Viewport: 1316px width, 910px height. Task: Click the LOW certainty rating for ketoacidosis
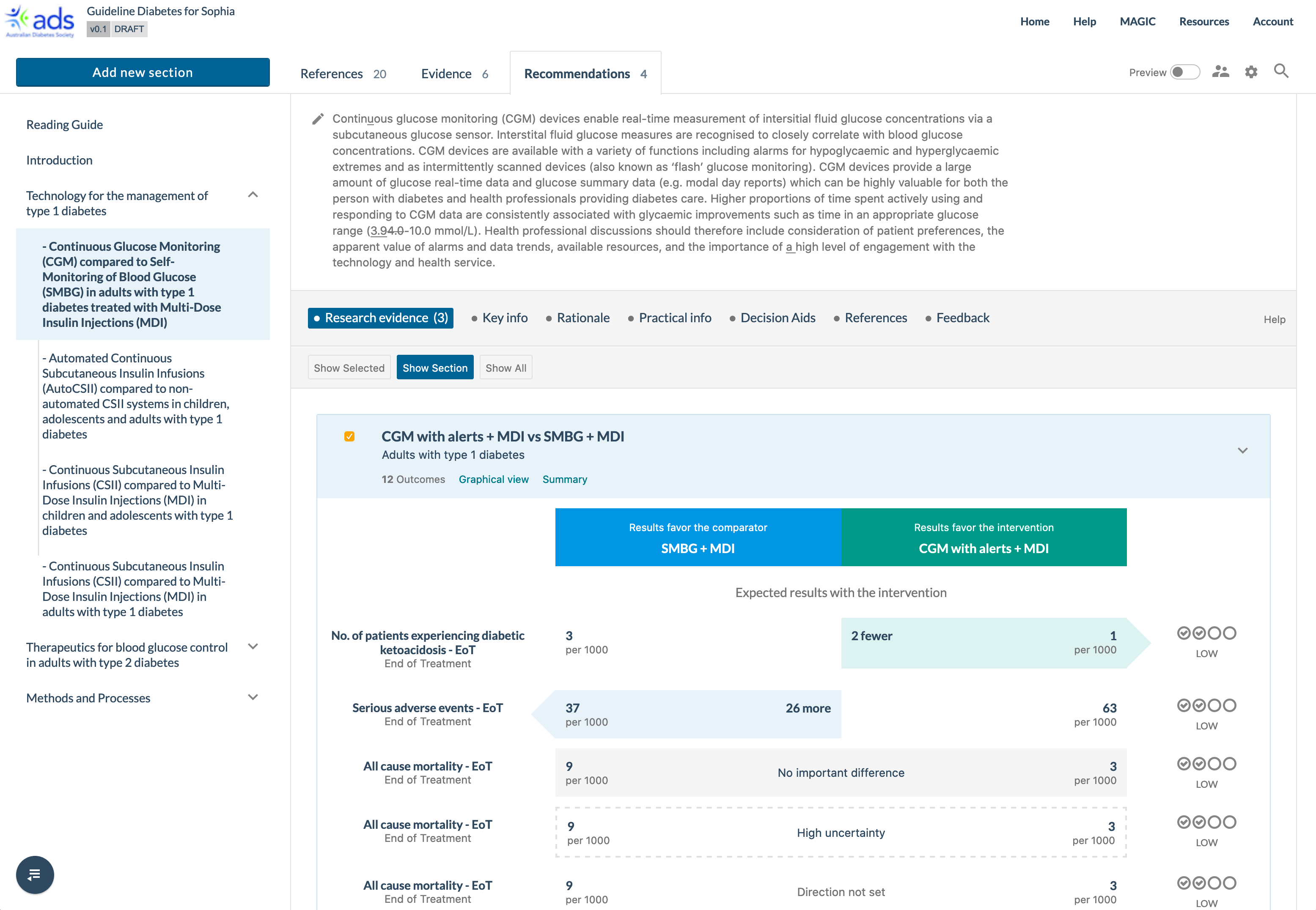tap(1206, 642)
